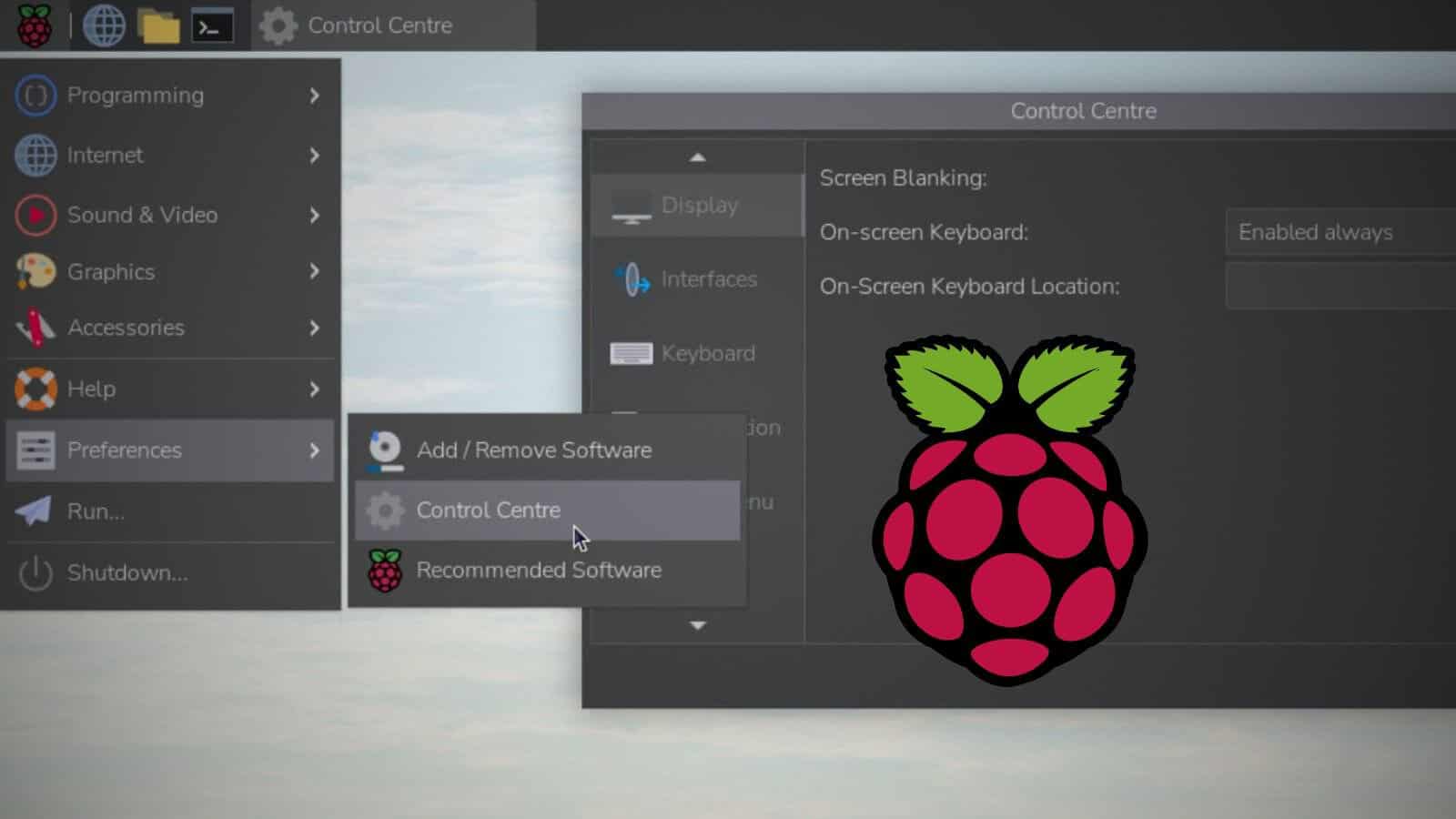Switch to the Display tab in Control Centre

point(697,206)
